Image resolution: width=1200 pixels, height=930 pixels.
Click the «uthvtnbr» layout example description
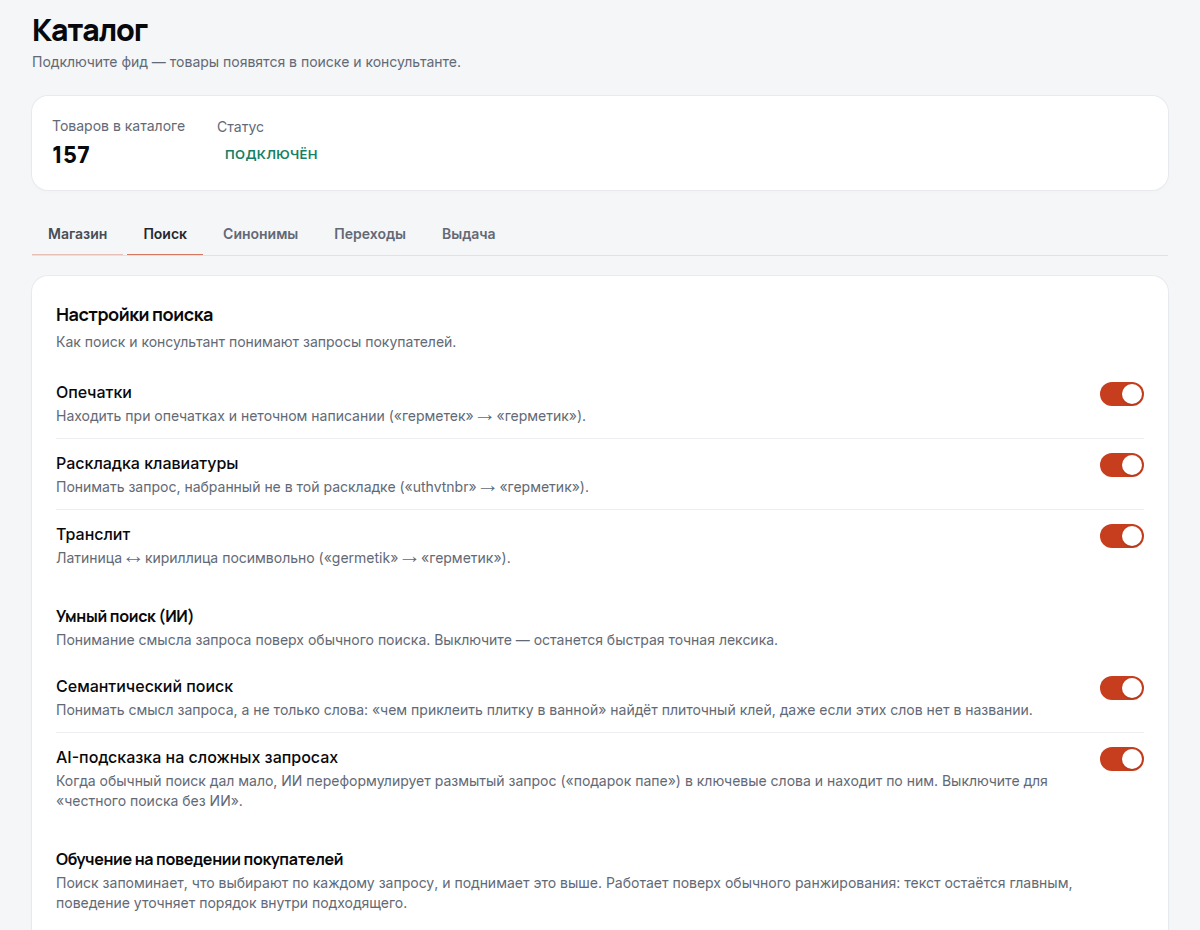coord(323,487)
